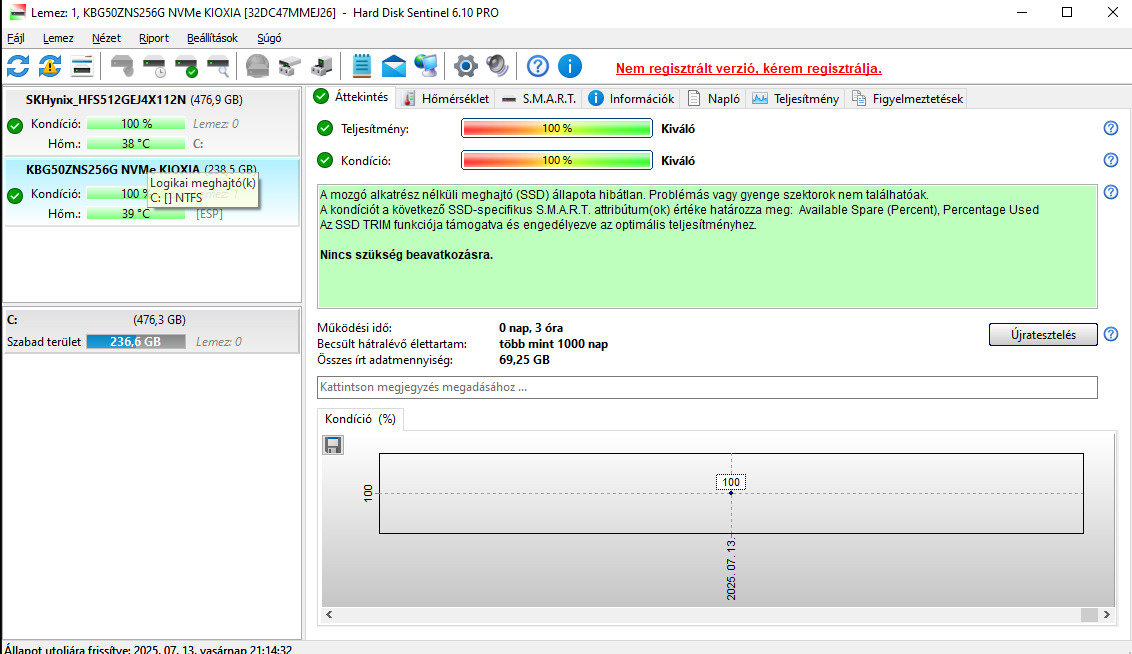The image size is (1132, 654).
Task: Select the SKHynix_HFS512GEJ4X112N disk entry
Action: [x=152, y=121]
